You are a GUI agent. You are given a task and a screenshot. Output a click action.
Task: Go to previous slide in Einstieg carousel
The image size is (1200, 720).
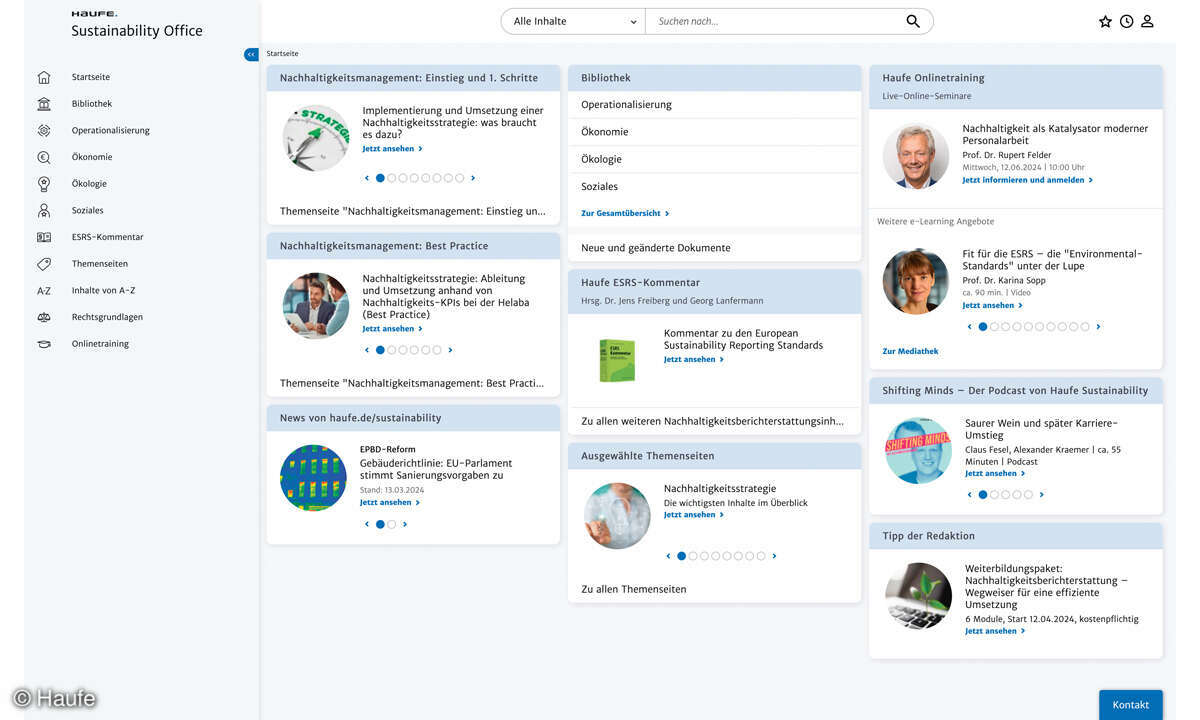(x=367, y=178)
